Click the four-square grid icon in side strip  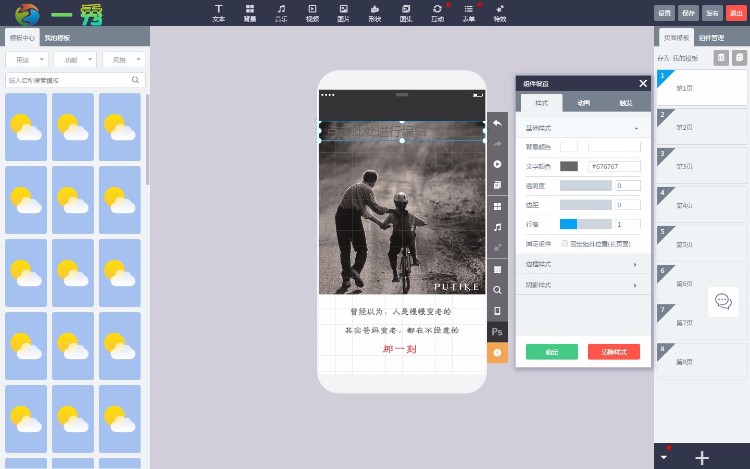[497, 206]
